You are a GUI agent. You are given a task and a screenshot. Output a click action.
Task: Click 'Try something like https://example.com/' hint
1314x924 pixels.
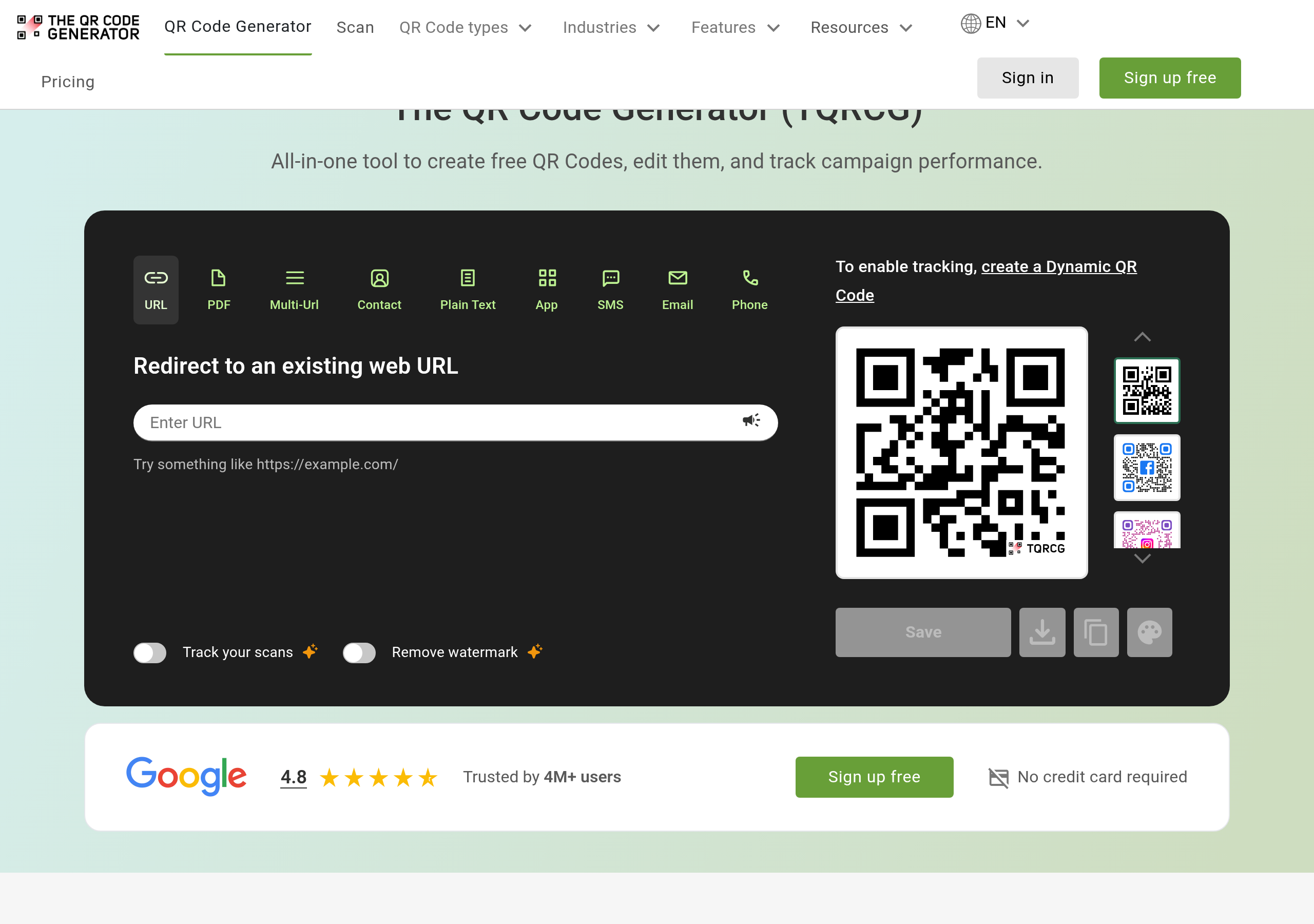tap(265, 464)
